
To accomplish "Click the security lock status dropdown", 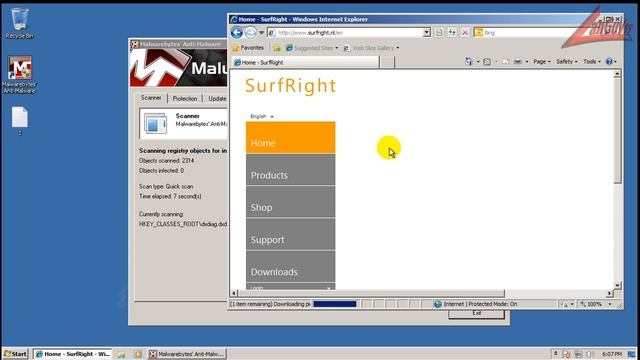I will (567, 304).
